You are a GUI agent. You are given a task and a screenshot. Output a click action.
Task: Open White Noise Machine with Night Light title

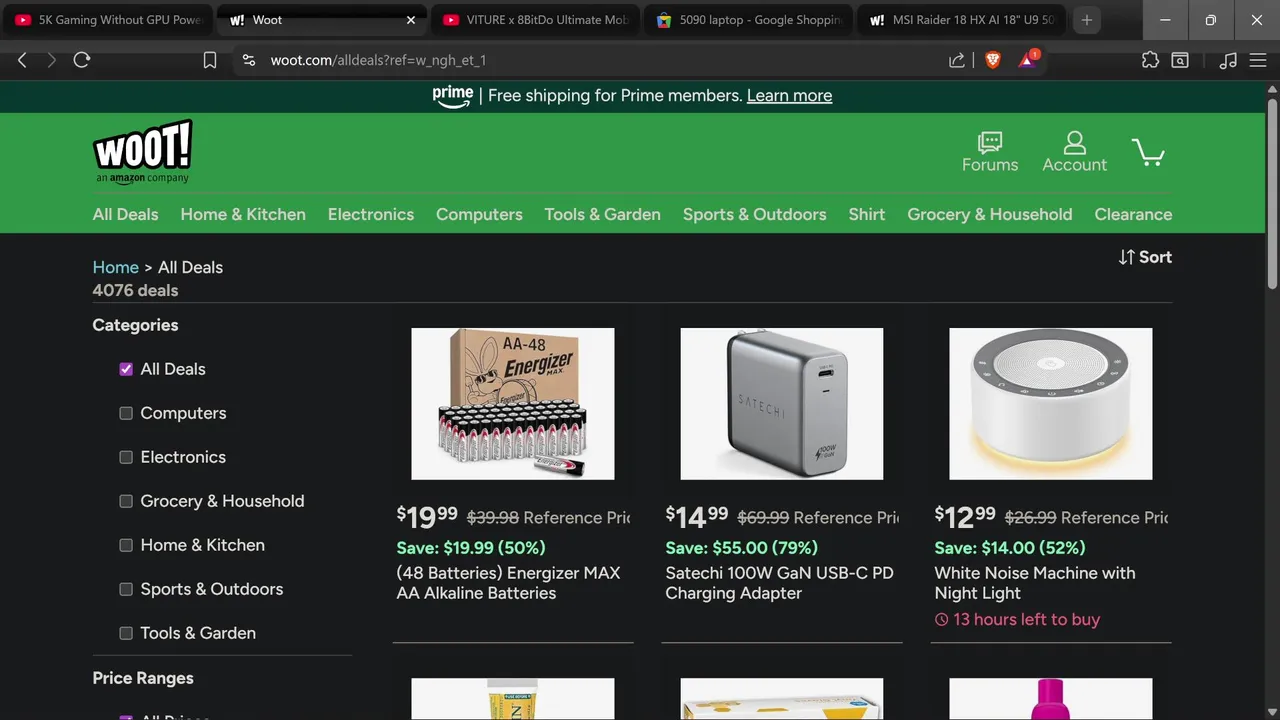tap(1035, 583)
